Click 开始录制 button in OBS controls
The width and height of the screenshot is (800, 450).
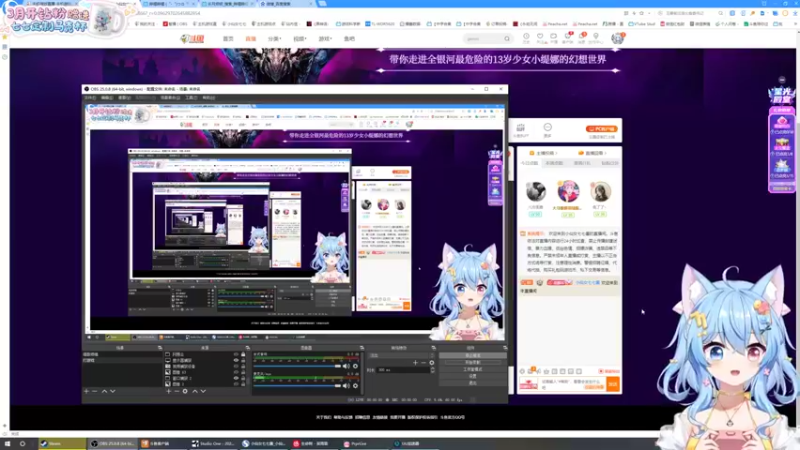tap(472, 362)
